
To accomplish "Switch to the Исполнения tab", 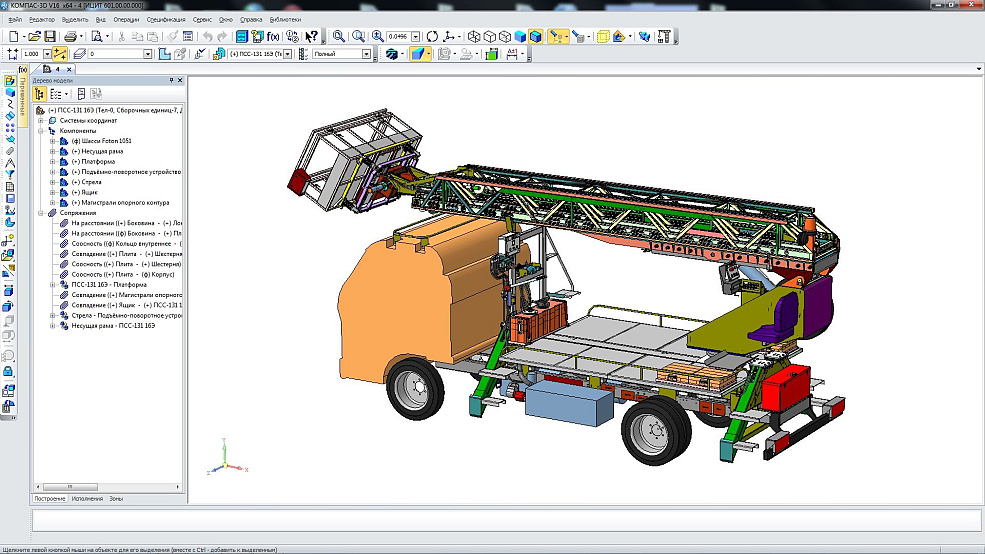I will [86, 498].
